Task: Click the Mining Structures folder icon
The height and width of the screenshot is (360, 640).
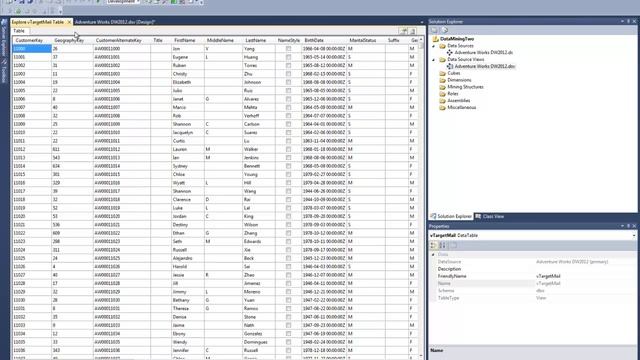Action: coord(442,87)
